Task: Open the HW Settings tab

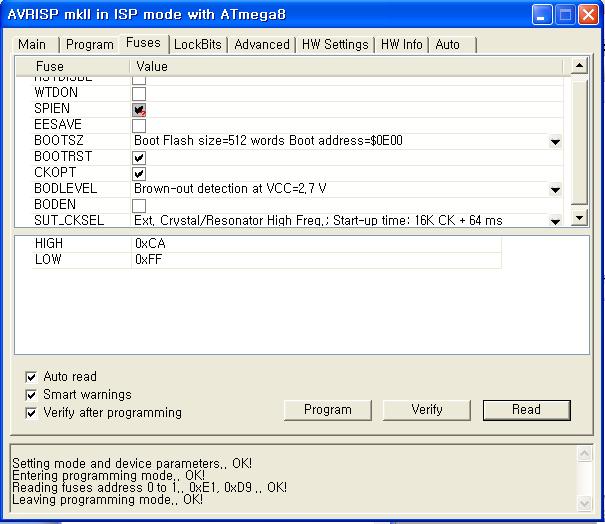Action: pos(335,44)
